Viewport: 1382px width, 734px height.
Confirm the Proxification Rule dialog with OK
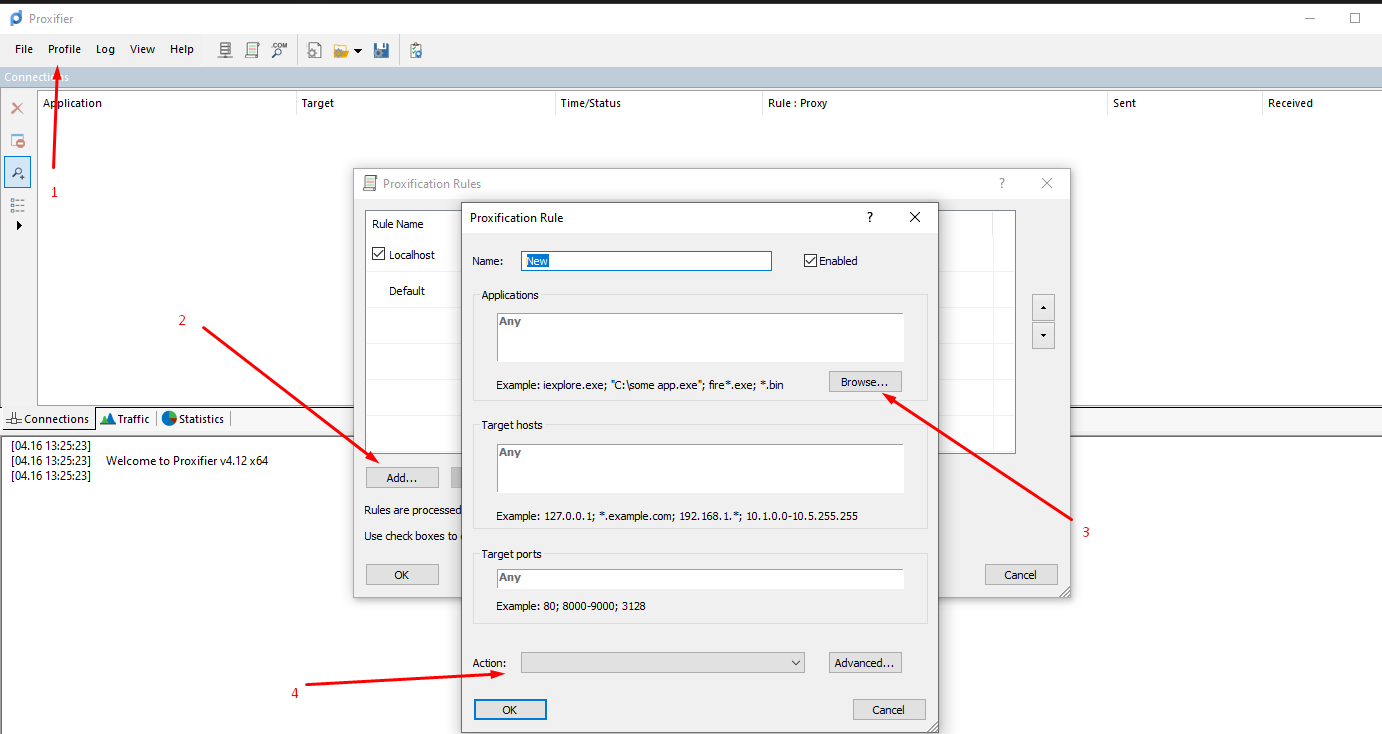click(510, 710)
